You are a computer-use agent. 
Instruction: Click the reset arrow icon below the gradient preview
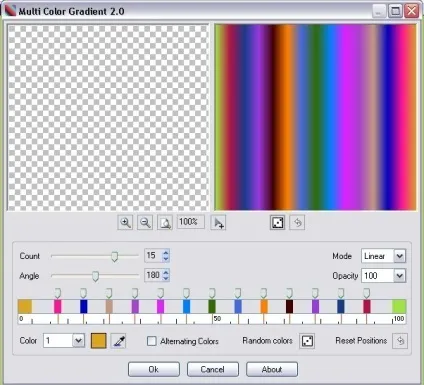click(297, 223)
